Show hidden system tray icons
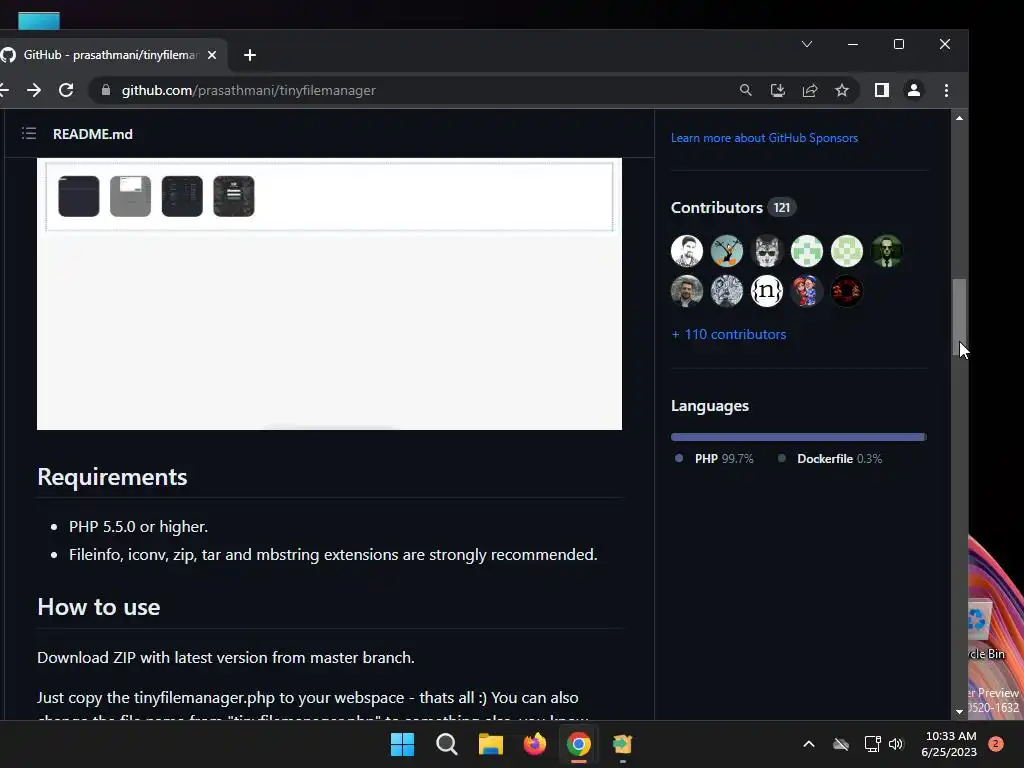 808,744
